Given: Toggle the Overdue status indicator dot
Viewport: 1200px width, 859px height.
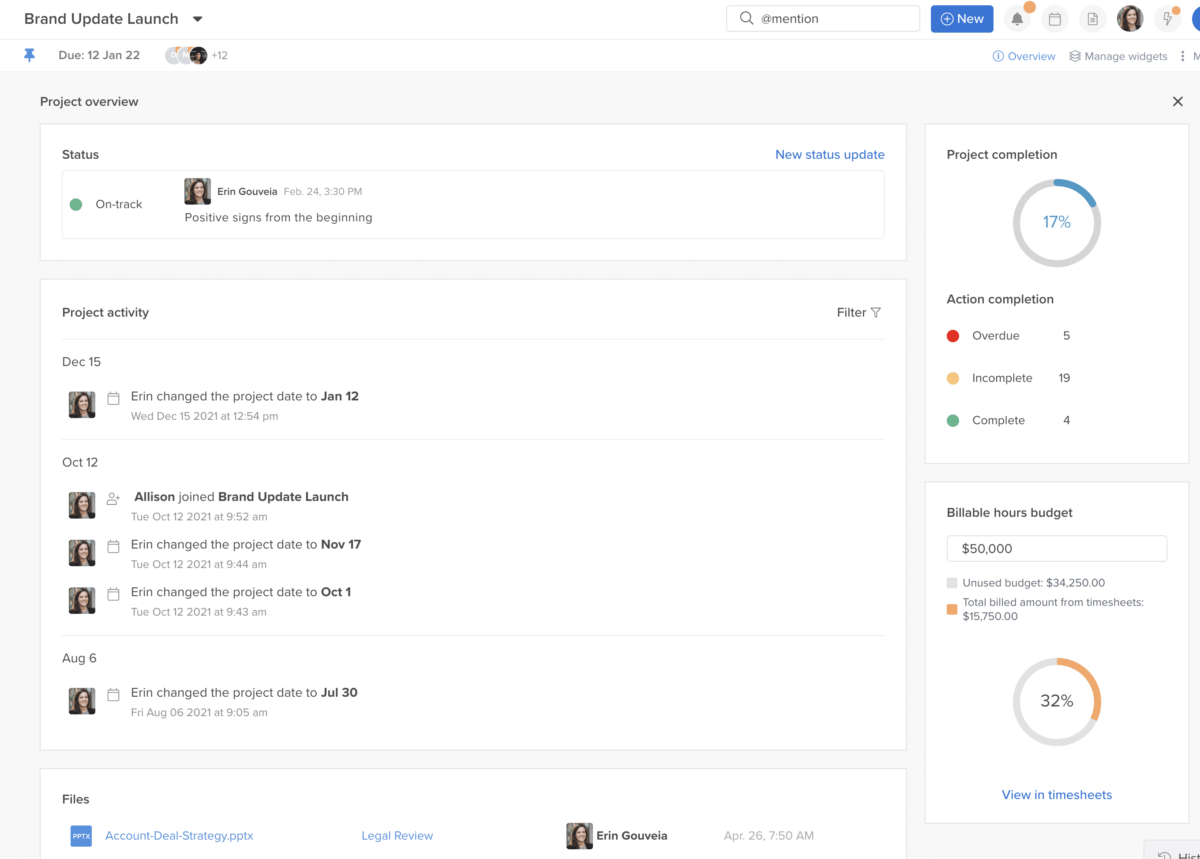Looking at the screenshot, I should (x=953, y=336).
